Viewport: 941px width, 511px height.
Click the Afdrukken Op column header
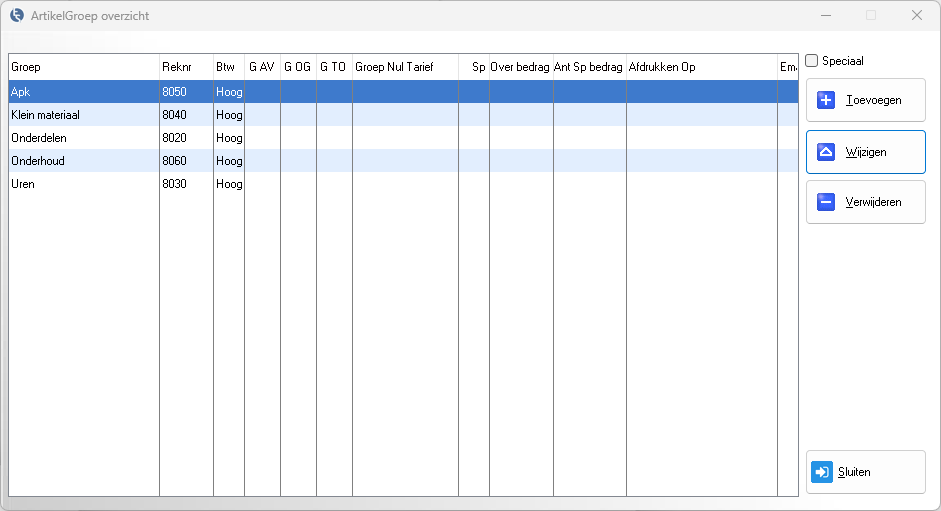tap(701, 67)
